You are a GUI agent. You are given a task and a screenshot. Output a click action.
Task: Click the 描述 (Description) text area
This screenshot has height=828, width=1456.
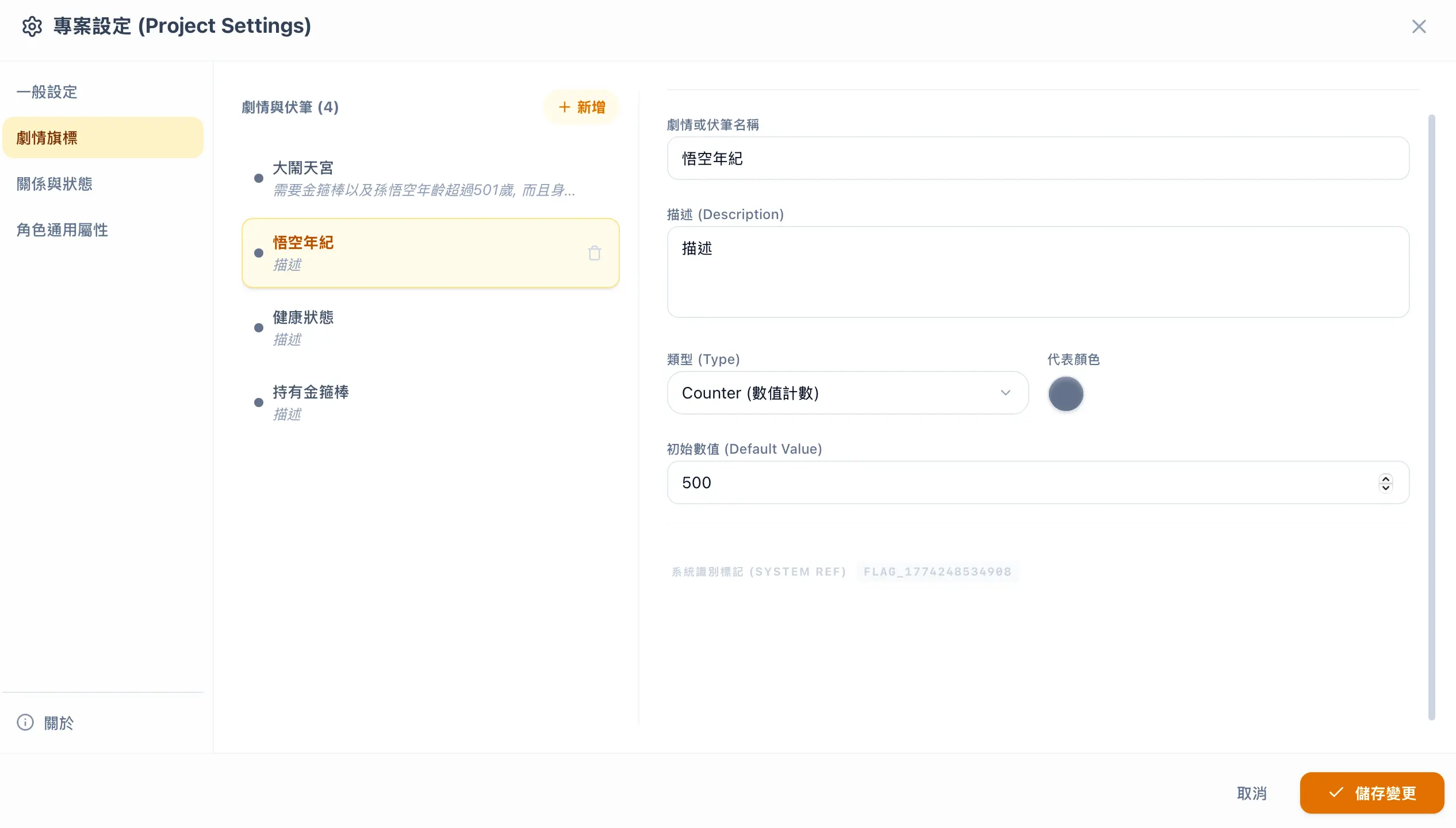[x=1038, y=272]
